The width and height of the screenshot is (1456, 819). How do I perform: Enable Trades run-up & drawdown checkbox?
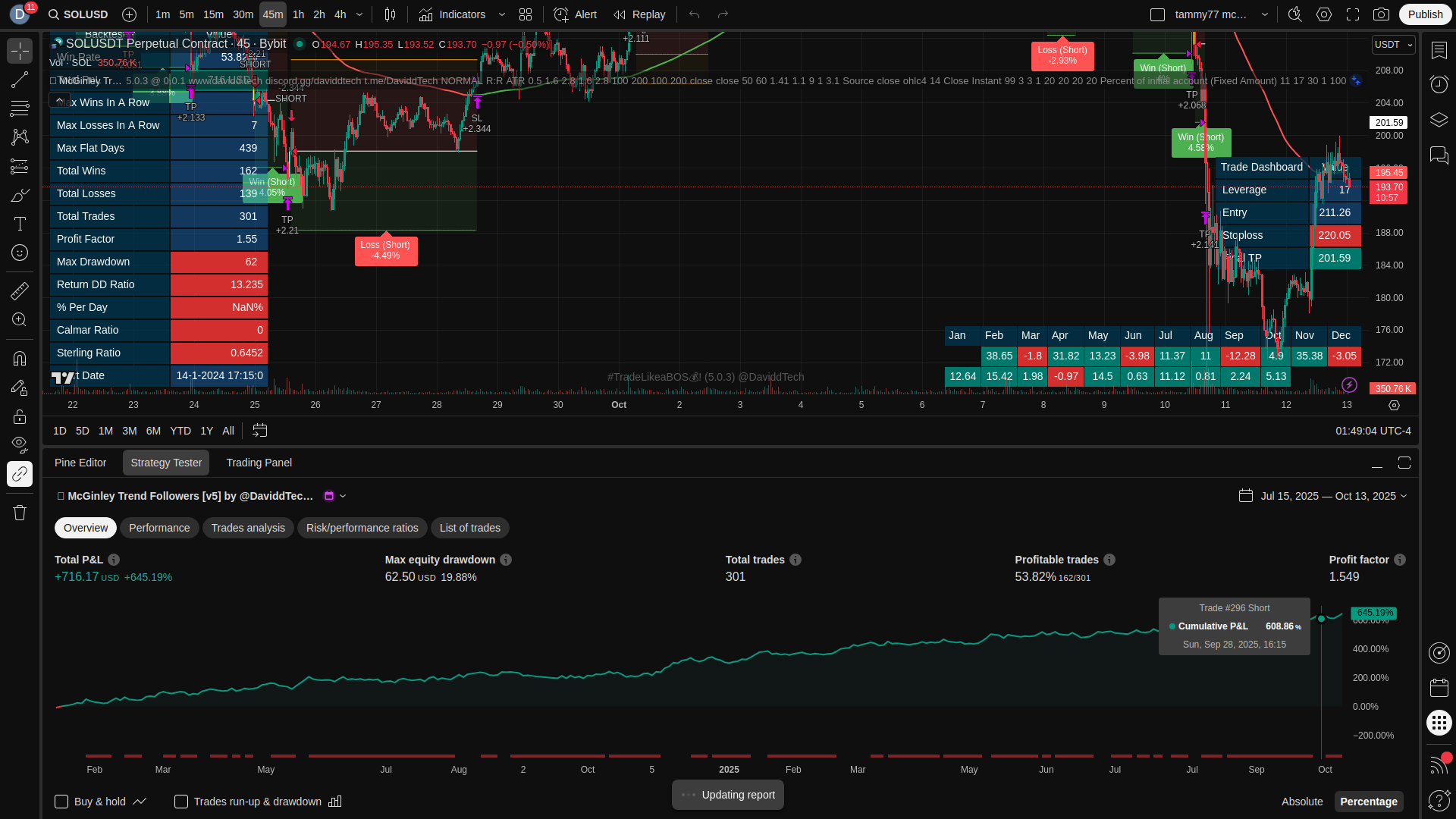click(181, 802)
